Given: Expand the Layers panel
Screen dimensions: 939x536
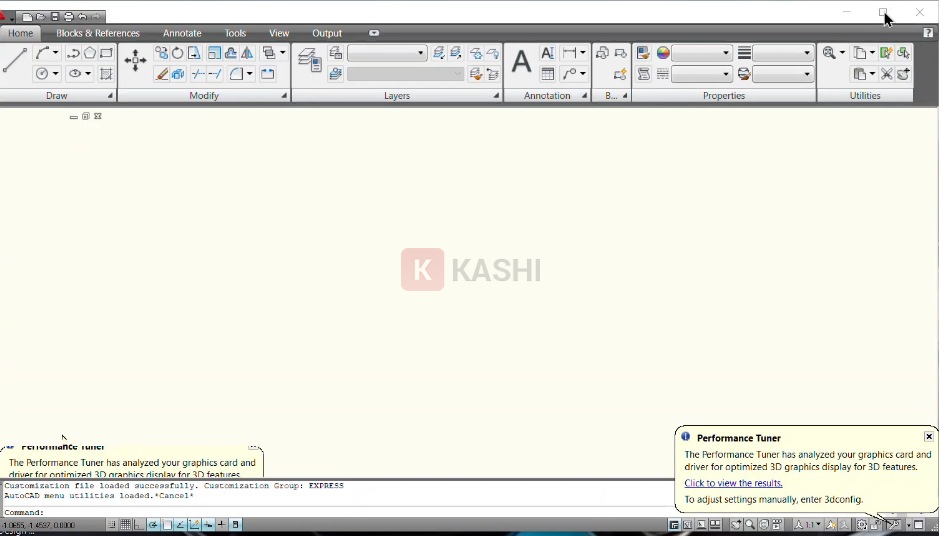Looking at the screenshot, I should (x=496, y=96).
